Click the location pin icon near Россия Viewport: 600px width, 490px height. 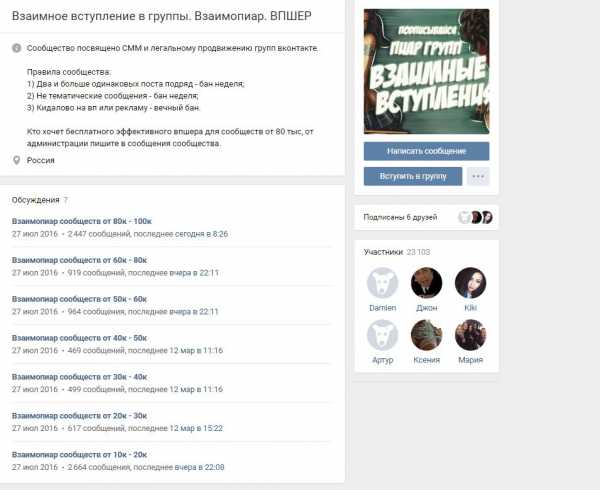click(x=16, y=160)
